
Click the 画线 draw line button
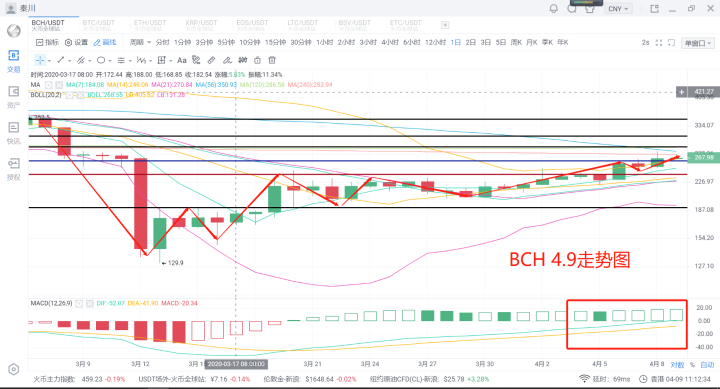point(105,42)
